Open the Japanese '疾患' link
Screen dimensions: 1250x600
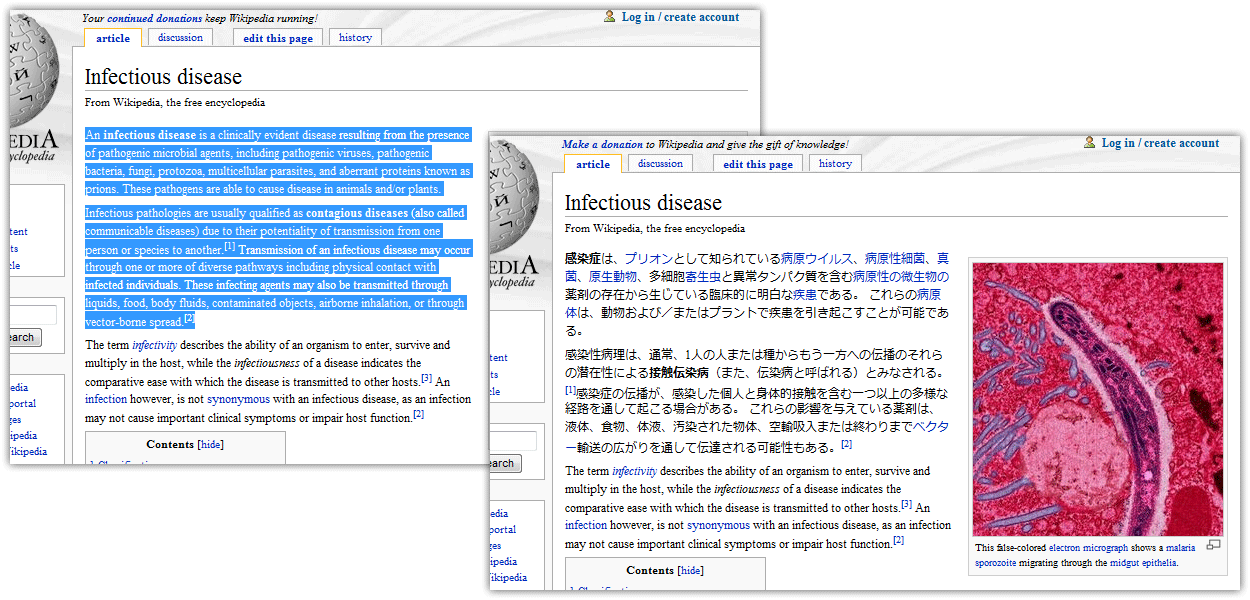(x=805, y=294)
